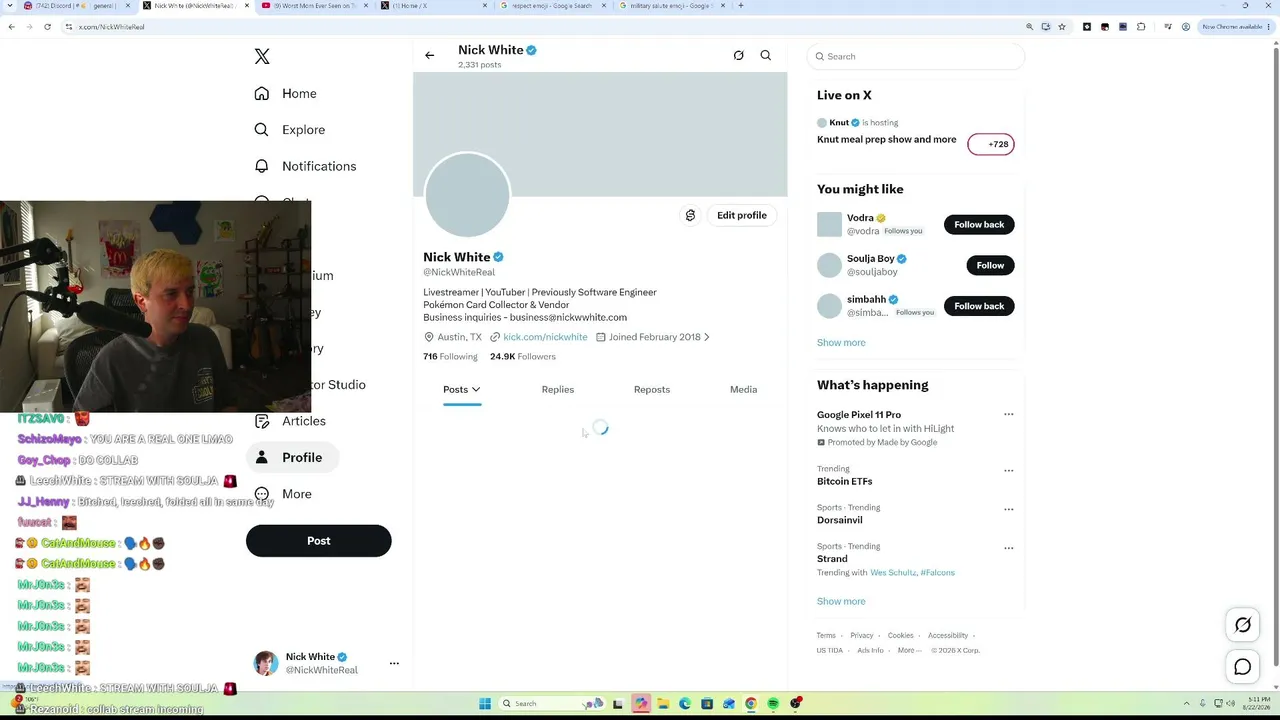Open the Messages floating chat button
Screen dimensions: 1280x720
1243,667
